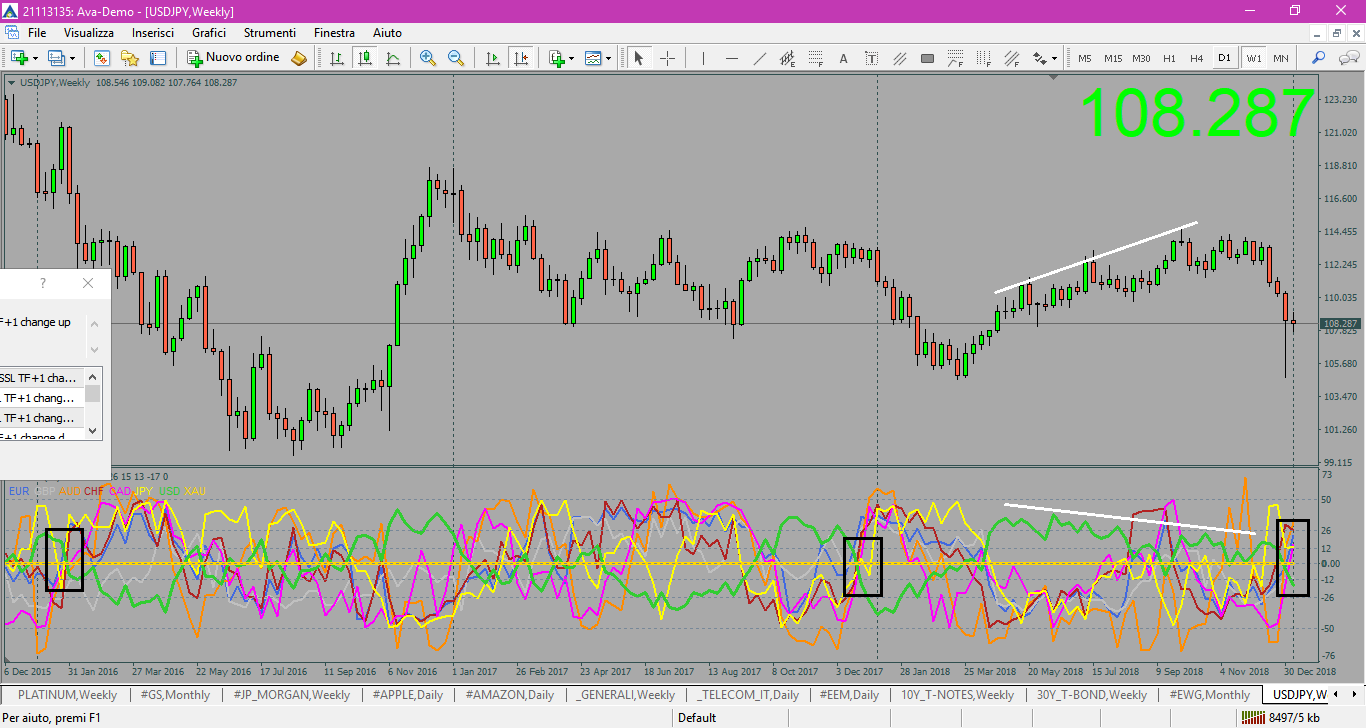Draw a horizontal line

[x=731, y=58]
